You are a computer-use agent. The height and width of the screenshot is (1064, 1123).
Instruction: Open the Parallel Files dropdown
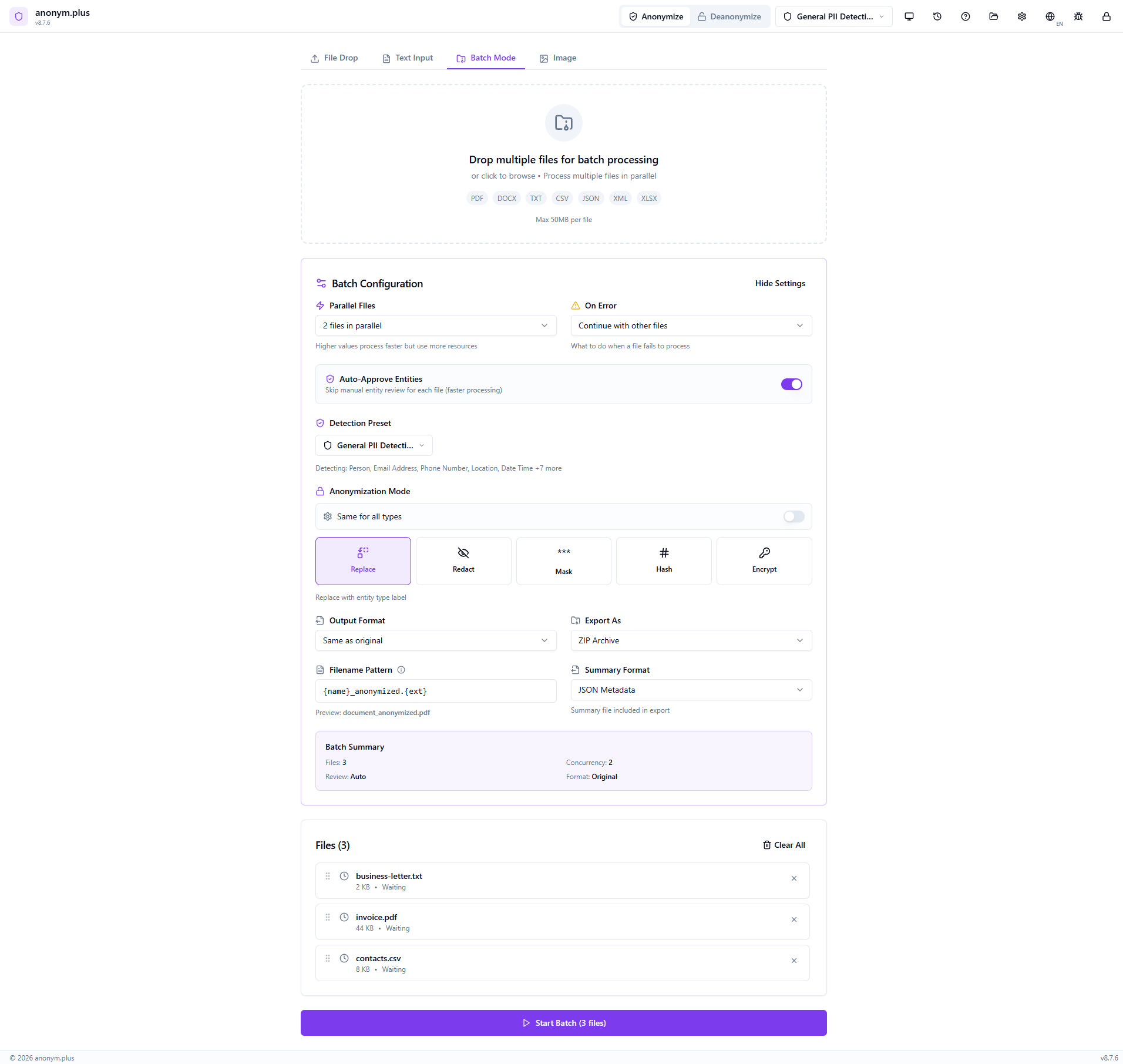(435, 325)
